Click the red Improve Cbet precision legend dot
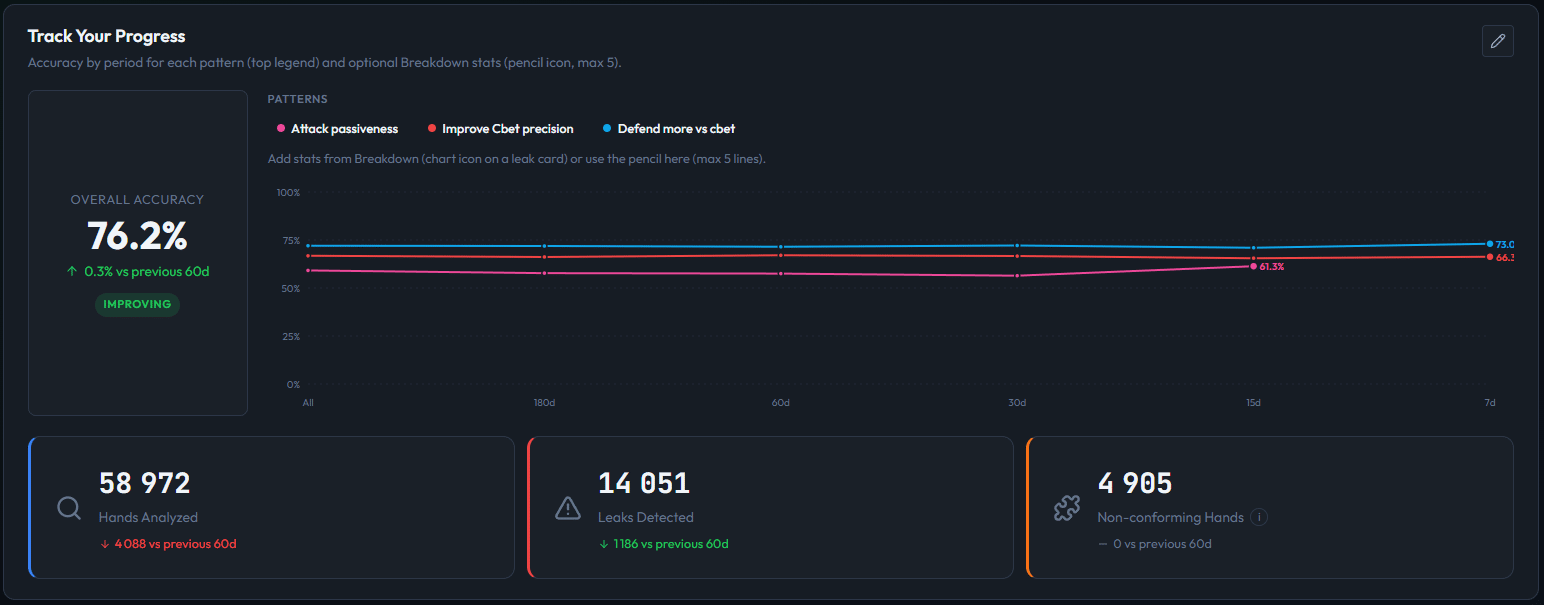Image resolution: width=1544 pixels, height=605 pixels. click(432, 129)
